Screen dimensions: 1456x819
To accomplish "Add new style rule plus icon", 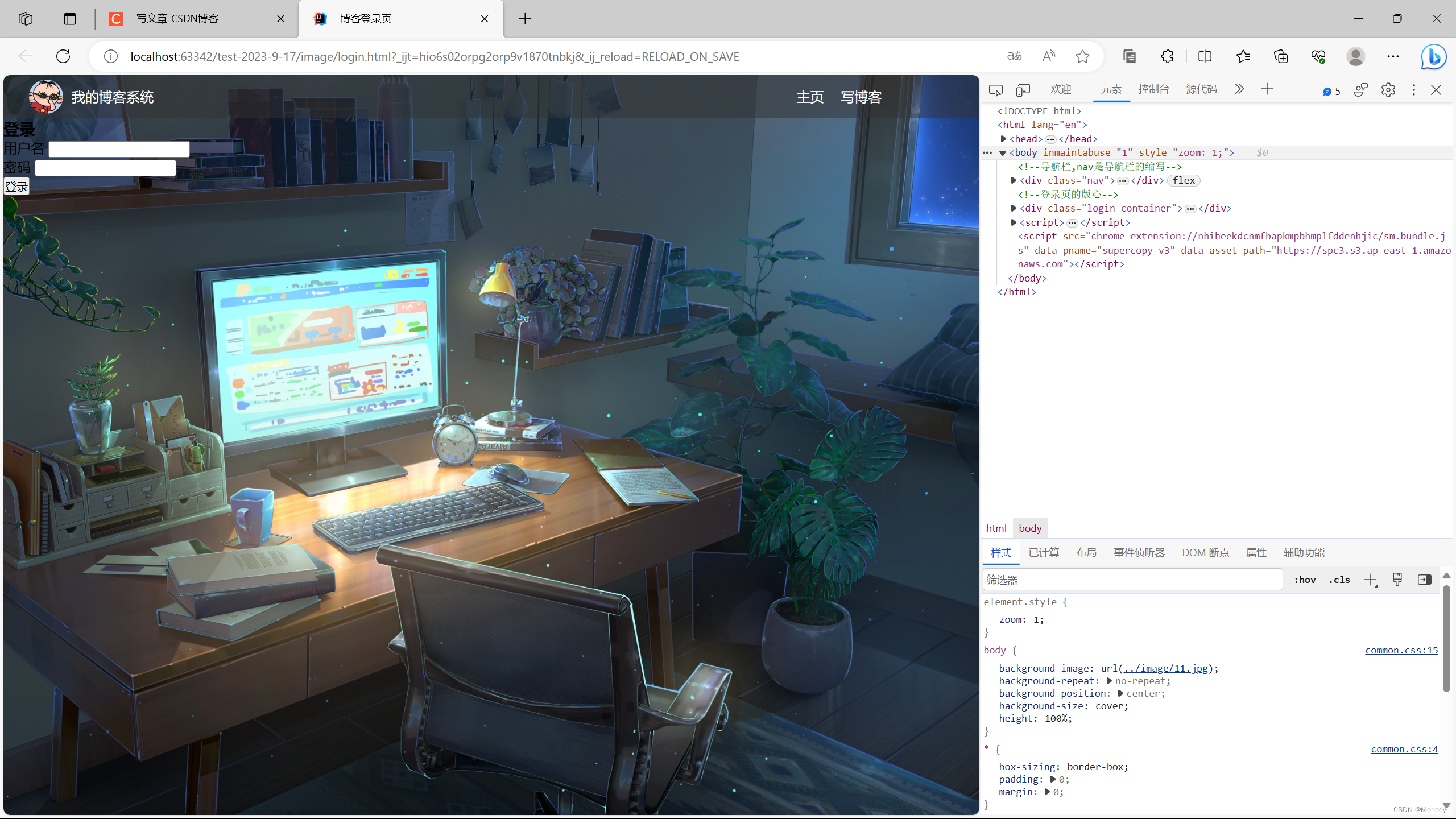I will click(1370, 580).
